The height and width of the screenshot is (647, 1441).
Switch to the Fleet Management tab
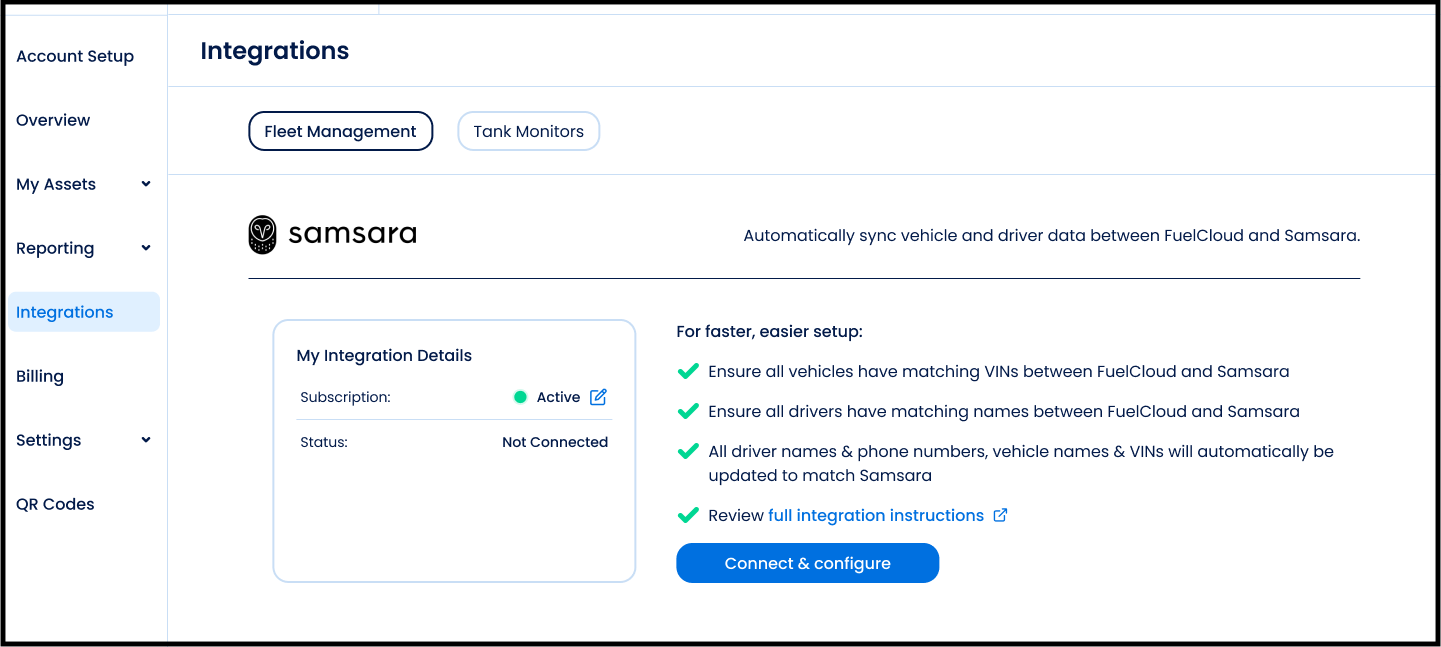click(x=340, y=131)
